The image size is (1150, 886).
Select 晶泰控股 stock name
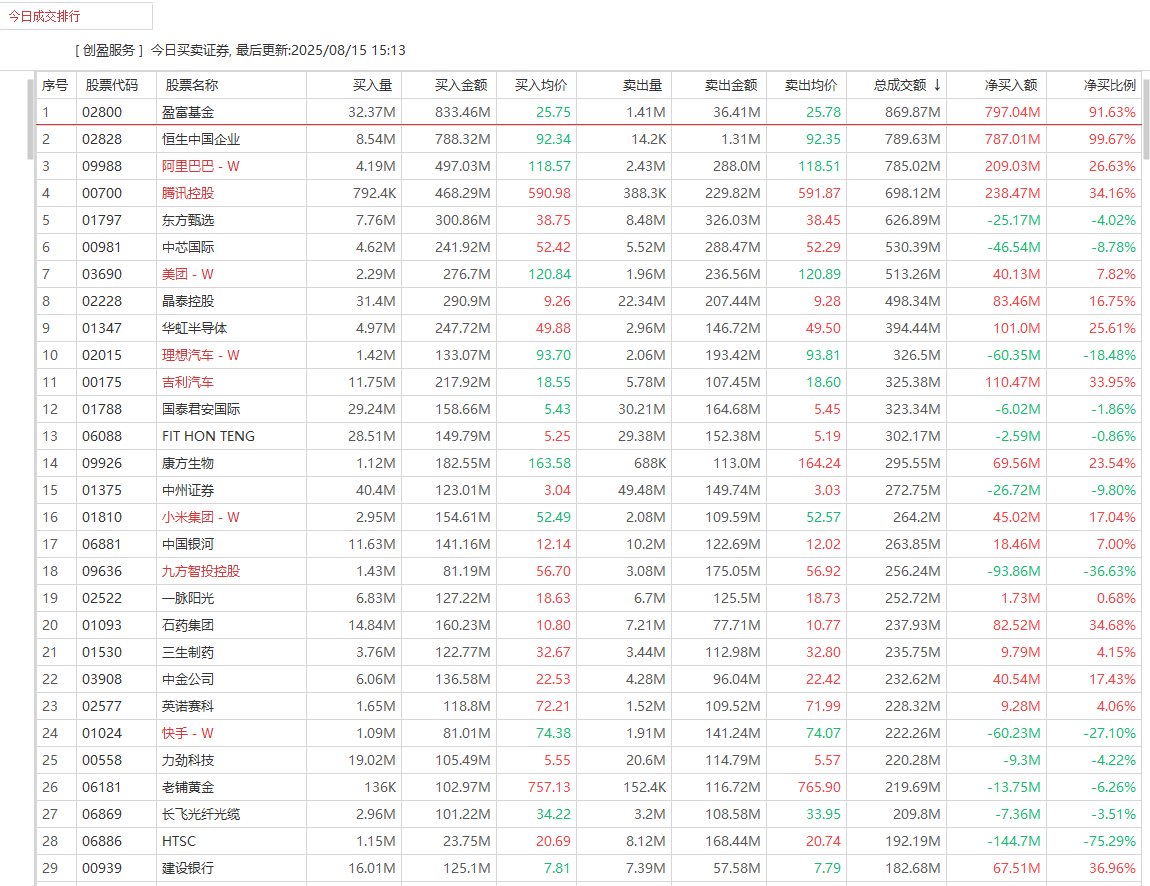coord(188,301)
